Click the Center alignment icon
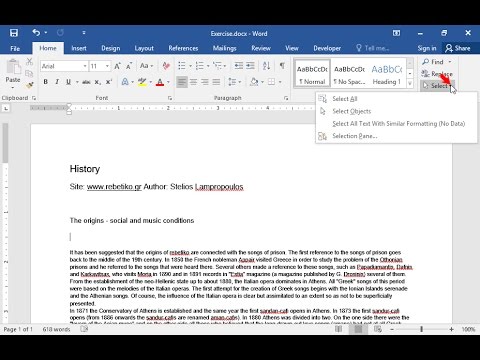 (x=193, y=82)
